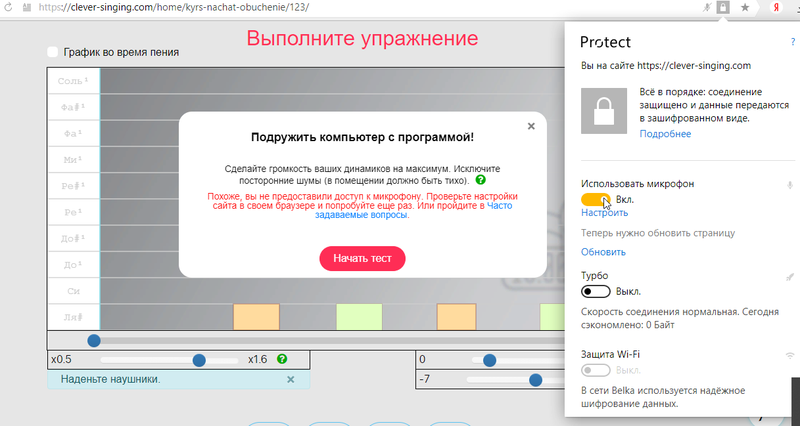The image size is (800, 426).
Task: Click the Wi-Fi signal icon beside 'Защита Wi-Fi'
Action: (790, 354)
